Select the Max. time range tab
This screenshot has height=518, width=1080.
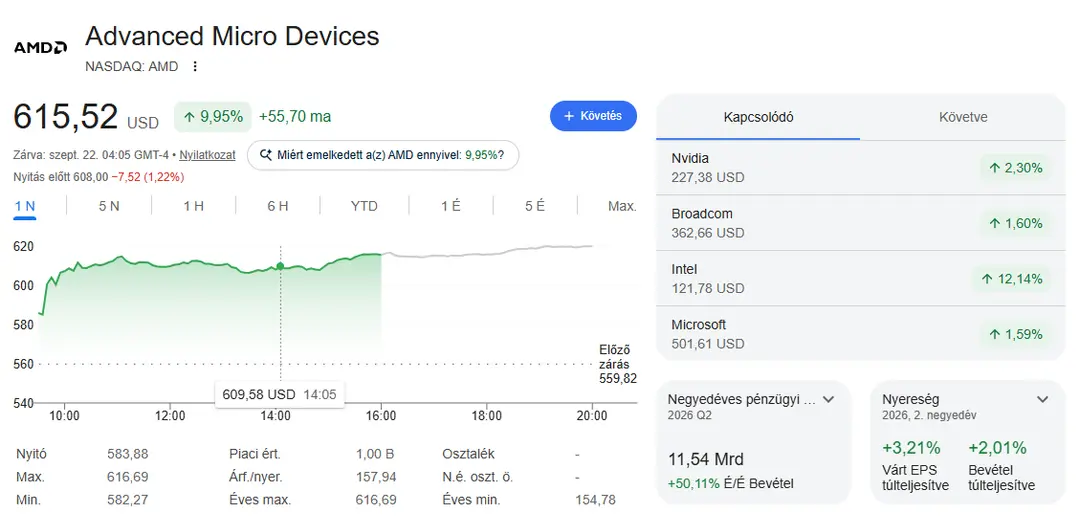tap(622, 205)
